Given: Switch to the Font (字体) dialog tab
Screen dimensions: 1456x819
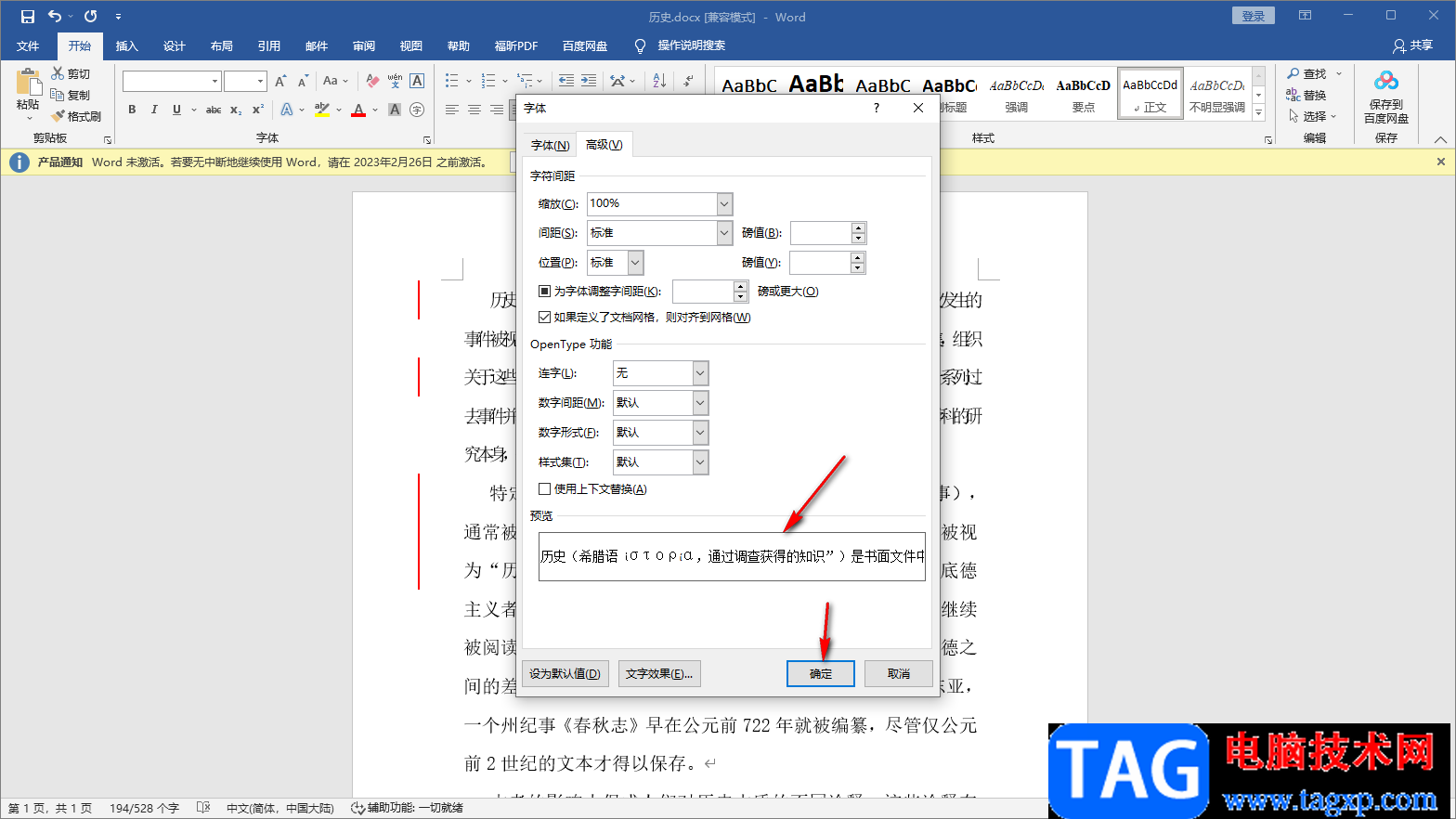Looking at the screenshot, I should coord(550,145).
